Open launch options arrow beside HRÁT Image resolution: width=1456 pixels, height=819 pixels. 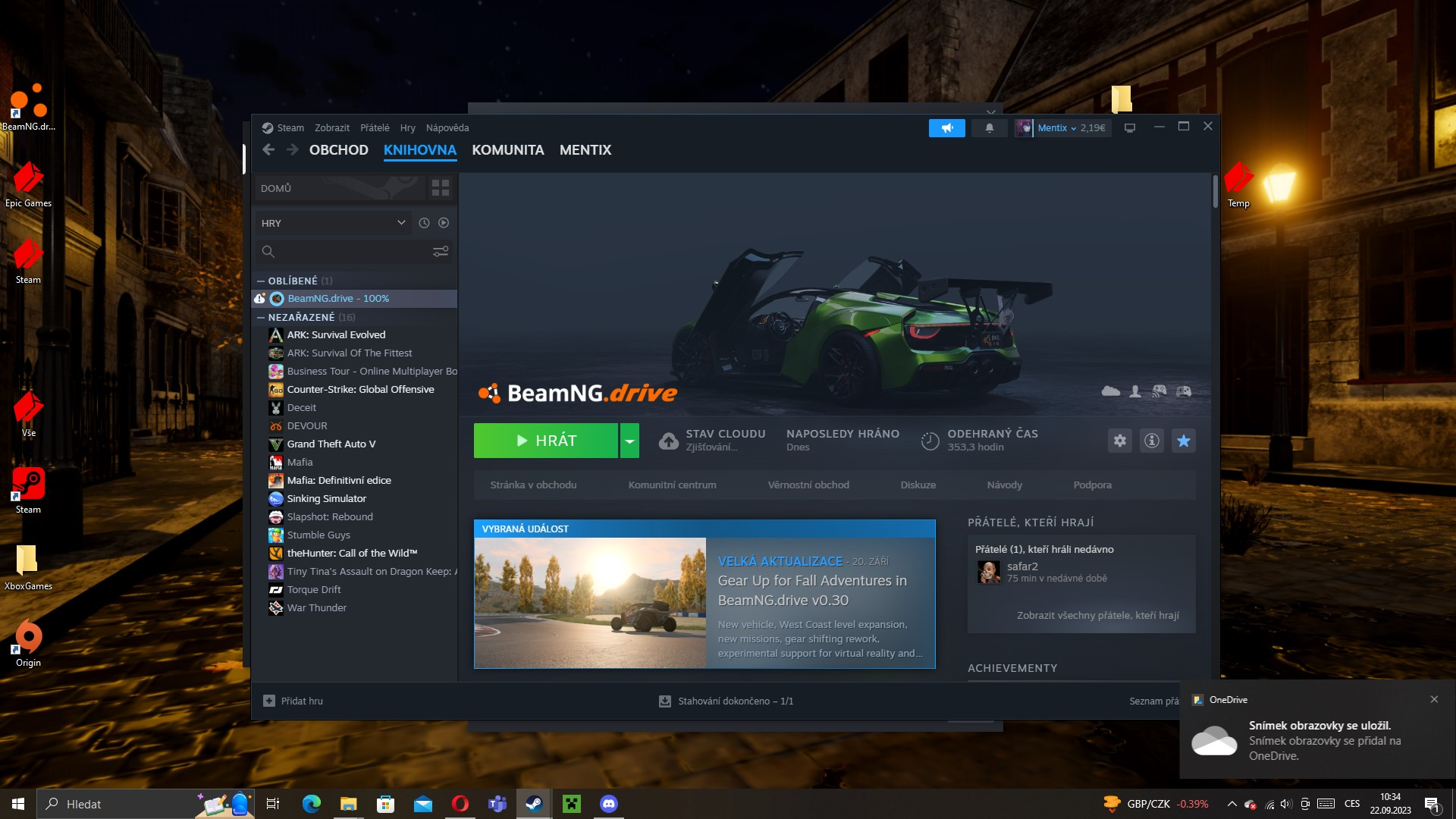coord(629,441)
